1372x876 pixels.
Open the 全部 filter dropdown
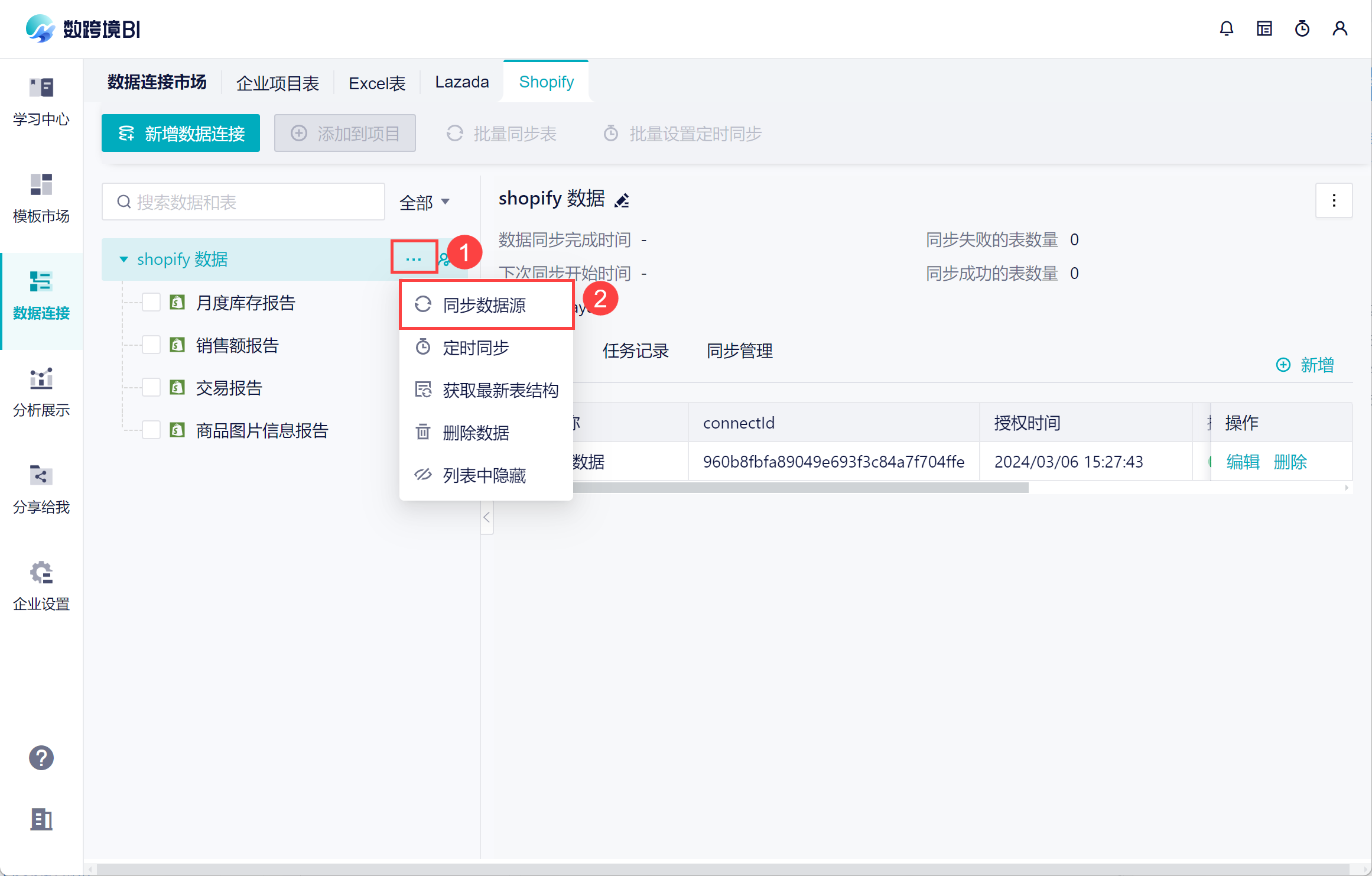(424, 203)
